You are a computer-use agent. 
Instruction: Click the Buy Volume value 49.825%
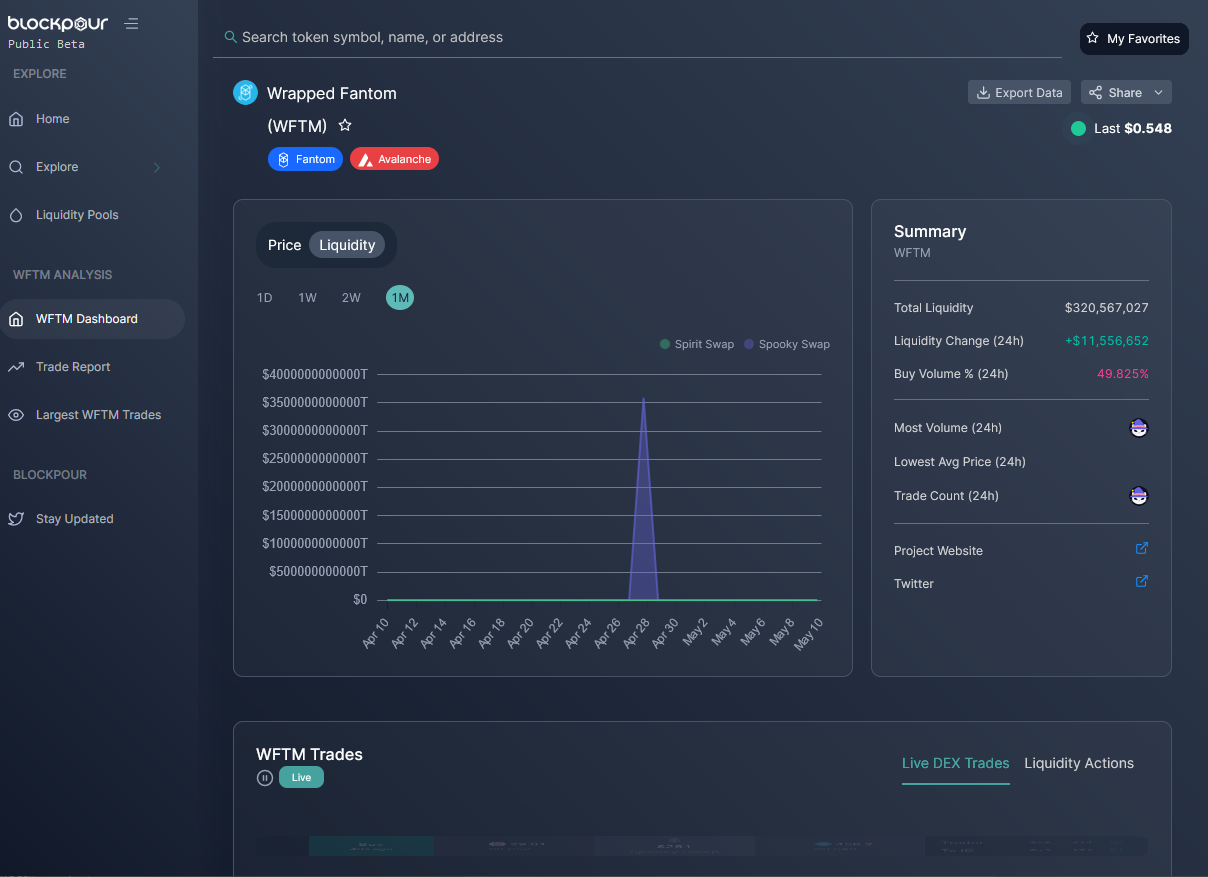click(x=1123, y=374)
